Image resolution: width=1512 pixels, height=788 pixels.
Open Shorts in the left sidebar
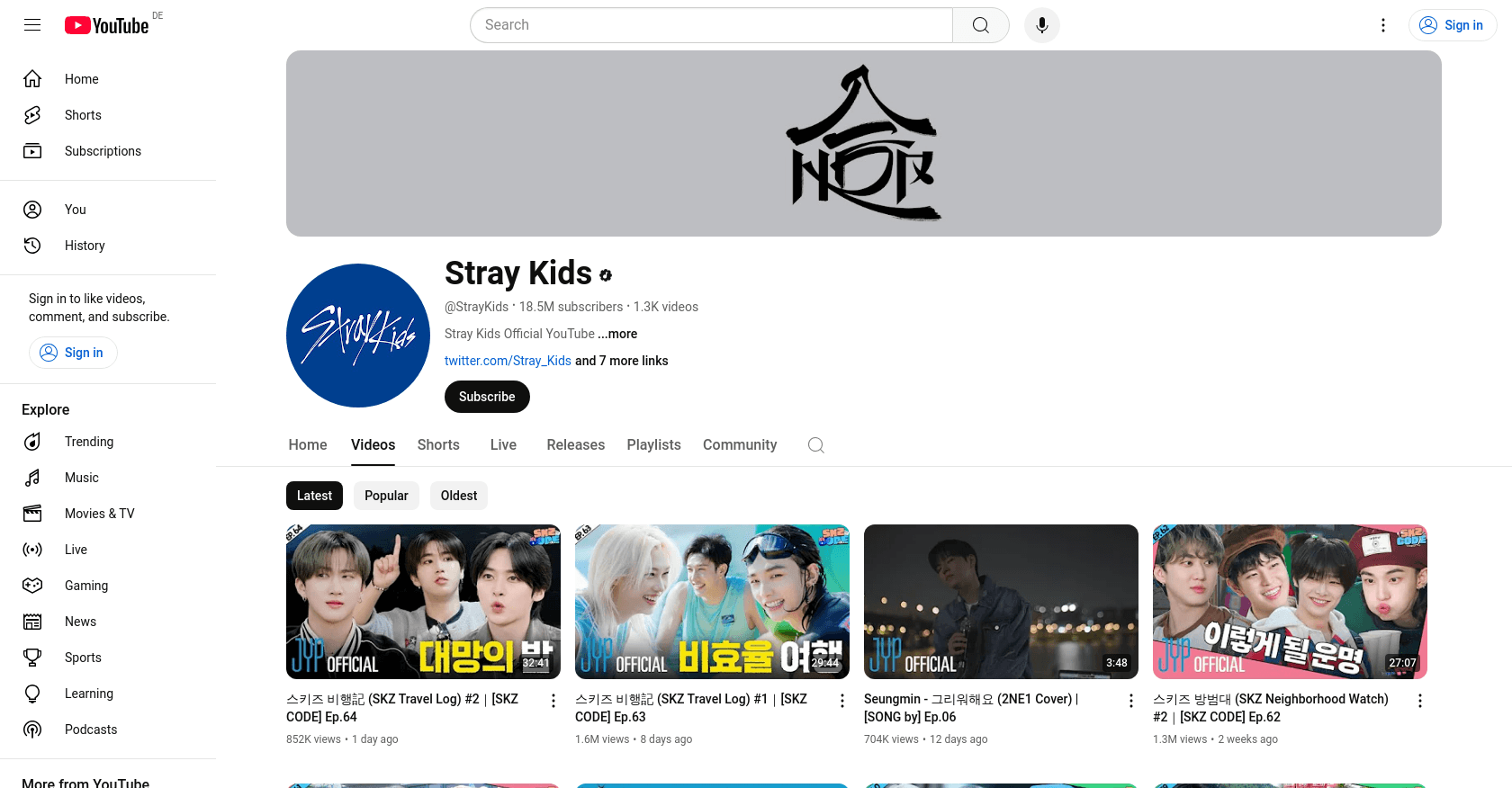tap(83, 115)
